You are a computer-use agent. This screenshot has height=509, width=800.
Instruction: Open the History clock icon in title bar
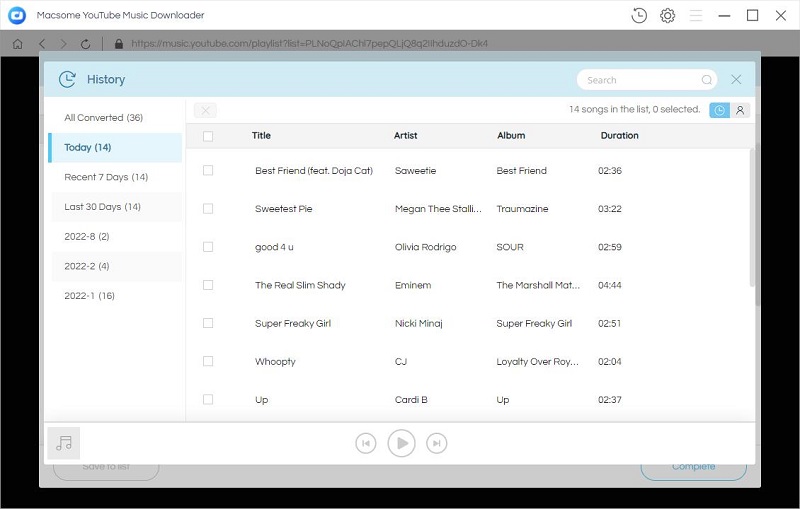(639, 15)
